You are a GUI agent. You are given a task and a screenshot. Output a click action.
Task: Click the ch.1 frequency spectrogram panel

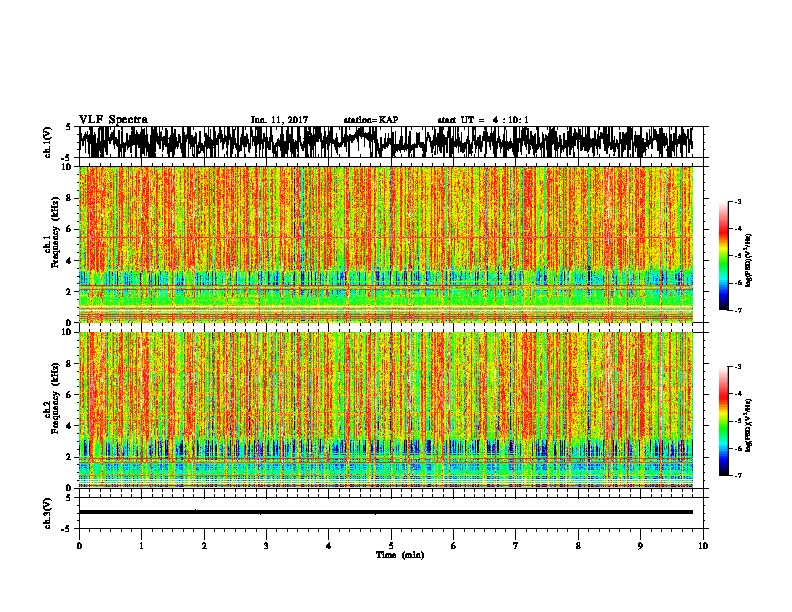coord(386,244)
